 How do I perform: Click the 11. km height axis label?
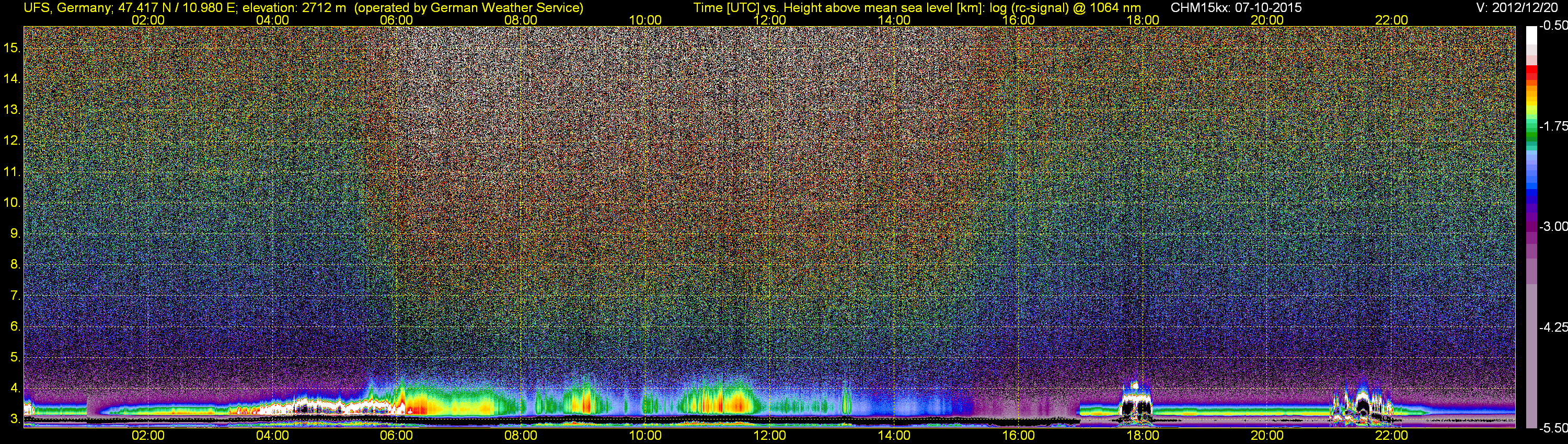pos(12,171)
